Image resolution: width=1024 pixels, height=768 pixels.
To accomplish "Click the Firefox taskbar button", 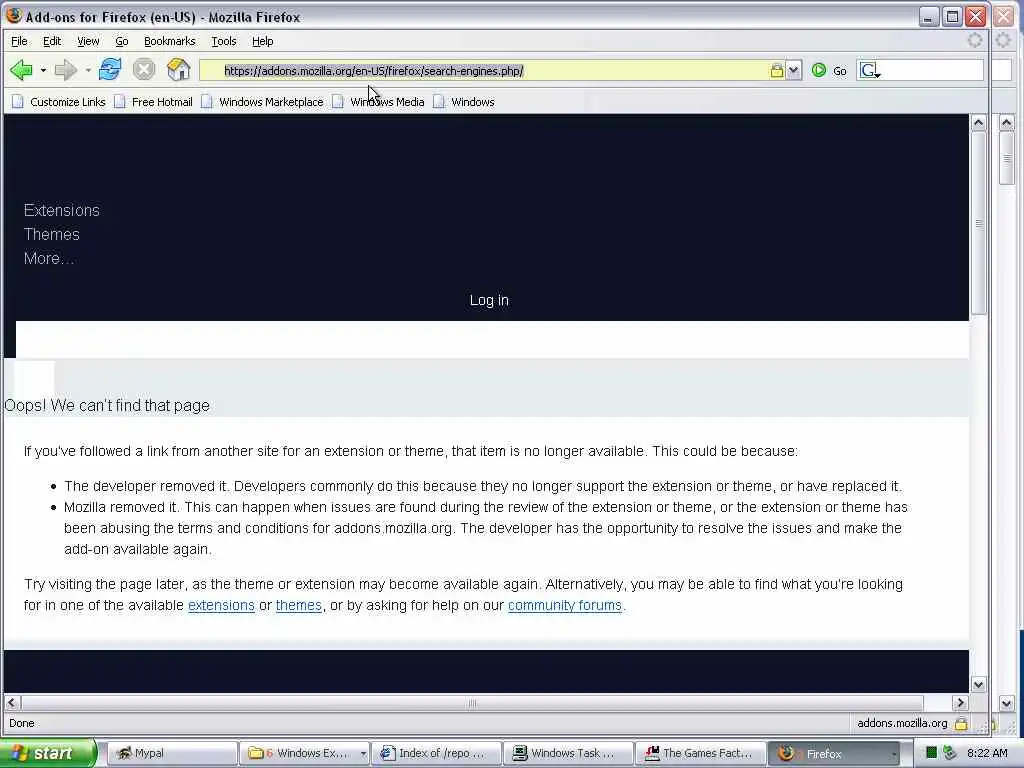I will [x=835, y=753].
